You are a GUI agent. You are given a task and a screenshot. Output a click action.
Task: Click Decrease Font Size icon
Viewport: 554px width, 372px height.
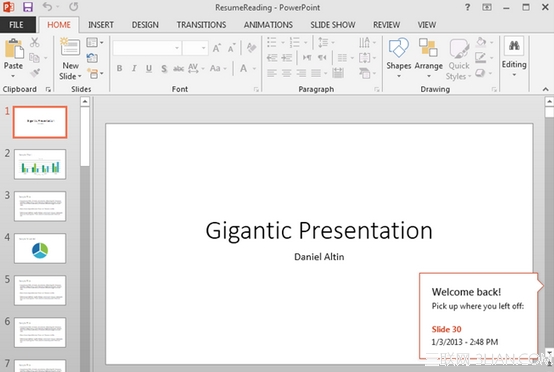(231, 48)
